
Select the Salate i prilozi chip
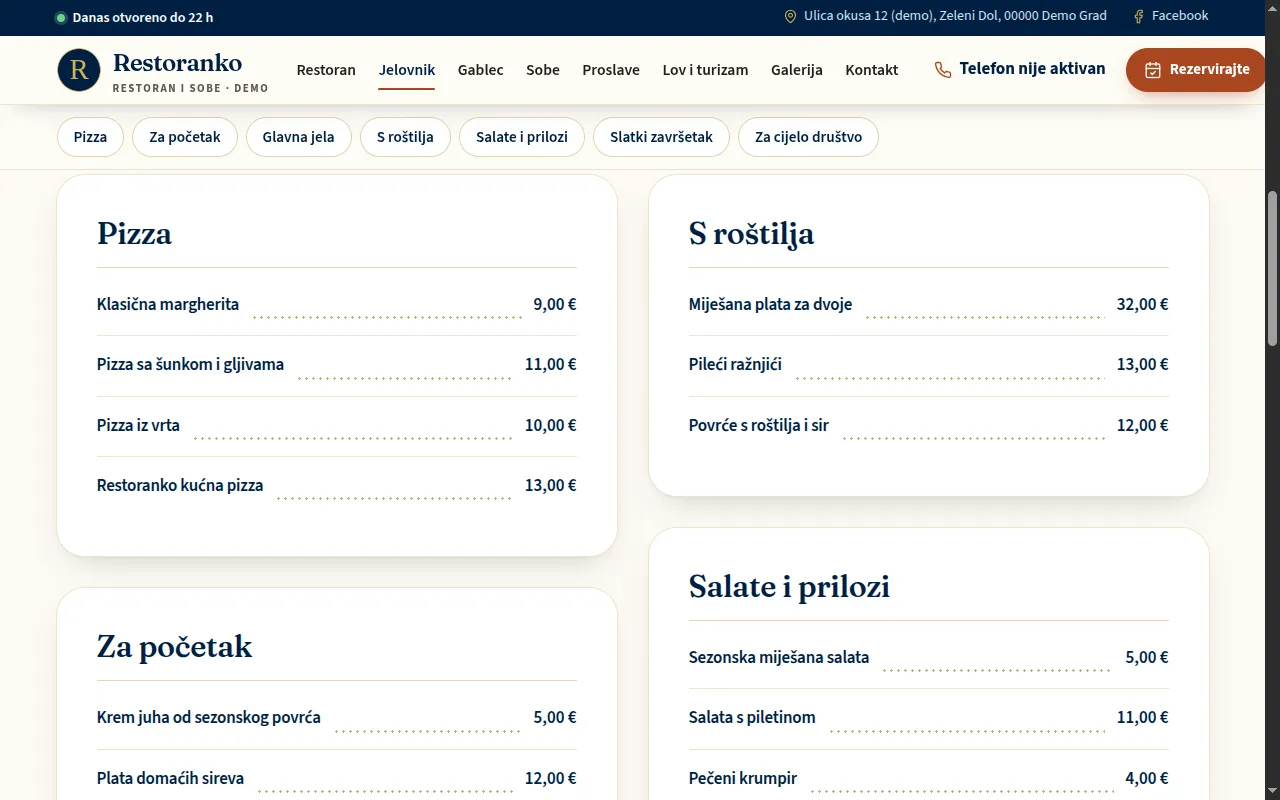pos(522,137)
